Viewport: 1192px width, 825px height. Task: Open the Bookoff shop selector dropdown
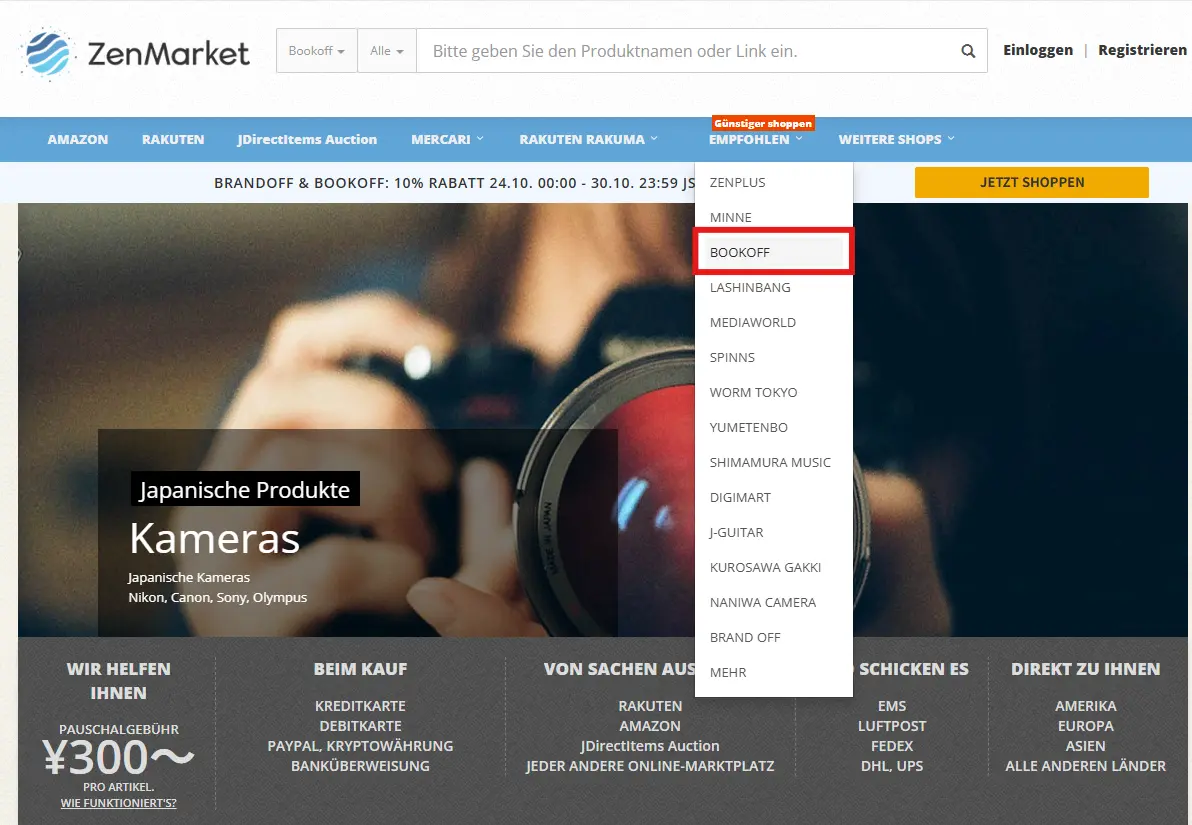click(x=316, y=51)
